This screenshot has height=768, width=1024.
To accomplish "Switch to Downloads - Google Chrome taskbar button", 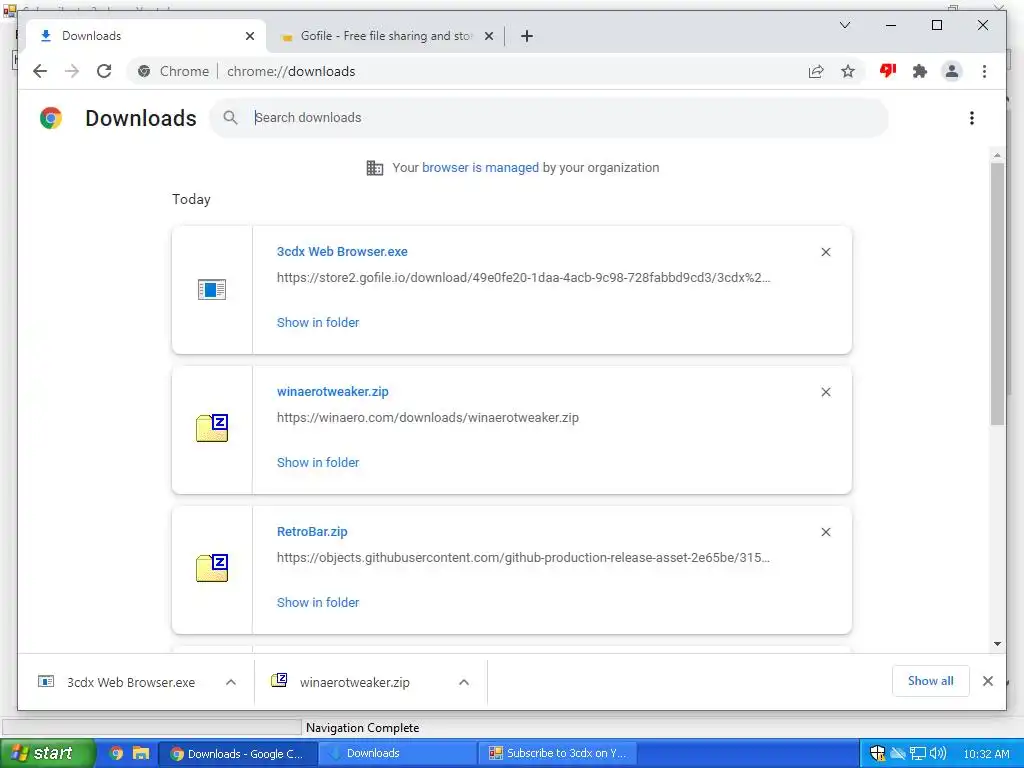I will click(238, 754).
